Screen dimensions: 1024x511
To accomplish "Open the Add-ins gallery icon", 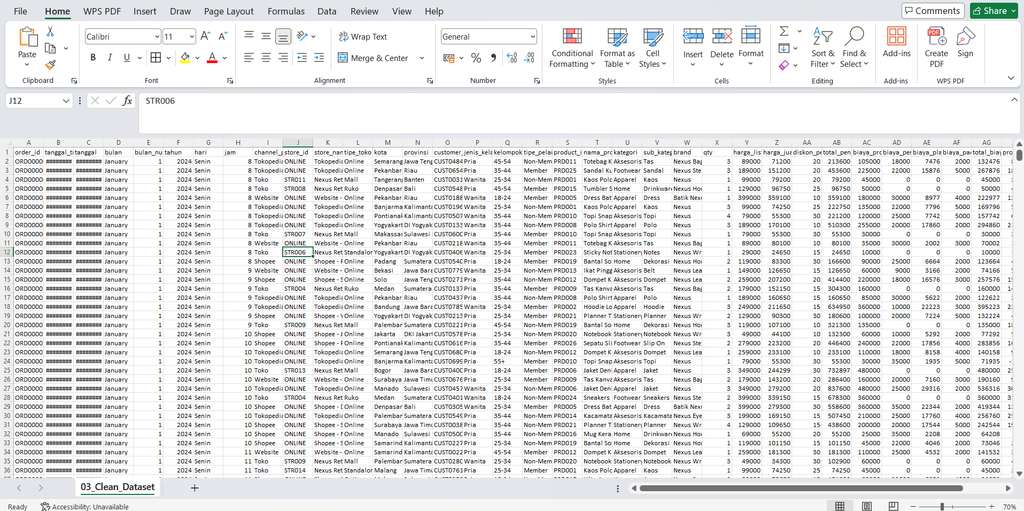I will point(896,42).
